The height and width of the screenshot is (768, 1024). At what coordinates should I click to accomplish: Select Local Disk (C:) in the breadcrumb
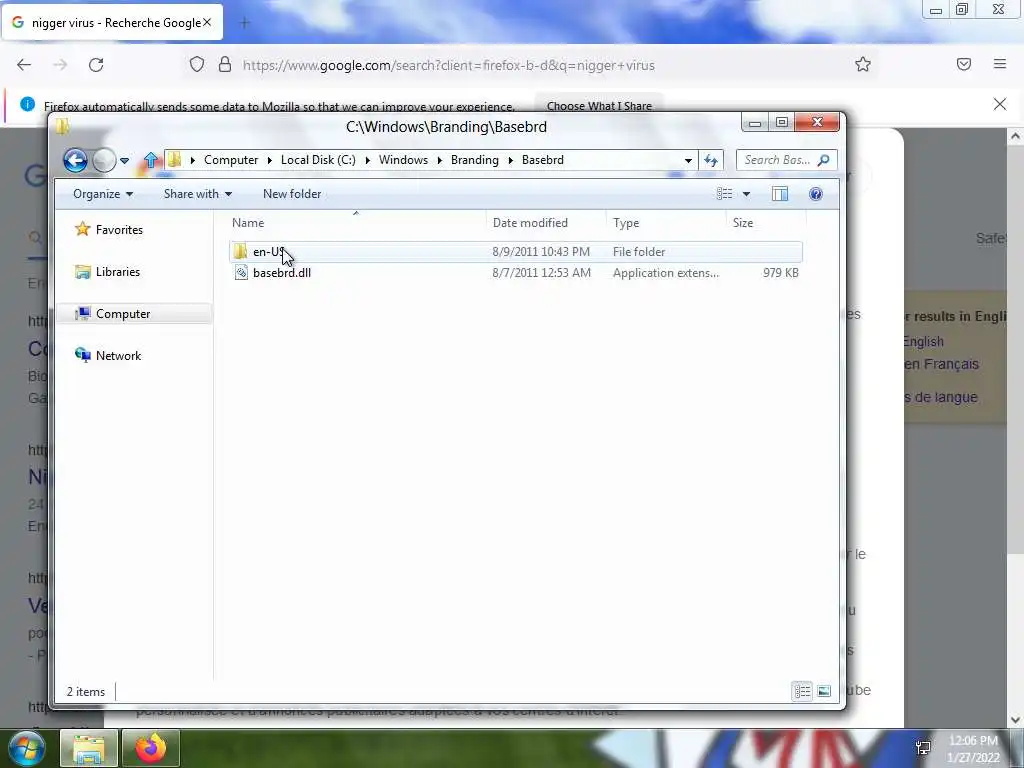tap(318, 160)
